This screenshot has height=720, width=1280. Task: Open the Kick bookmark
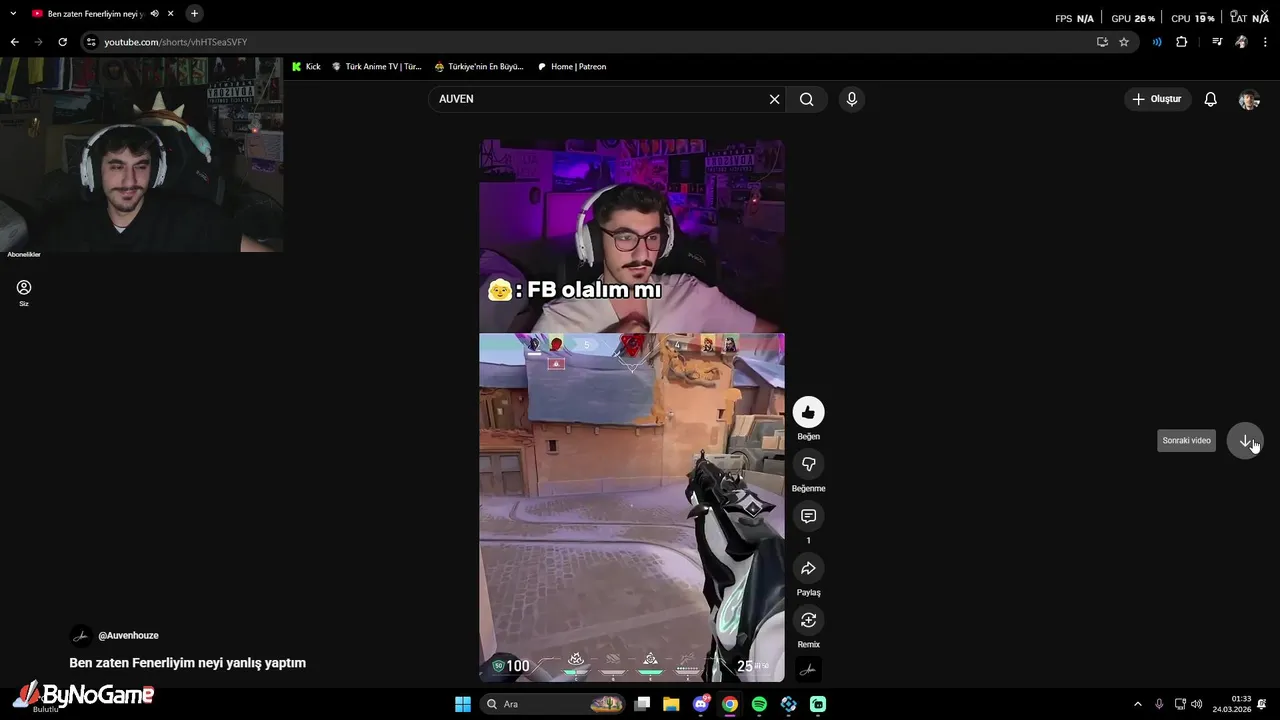[x=306, y=67]
